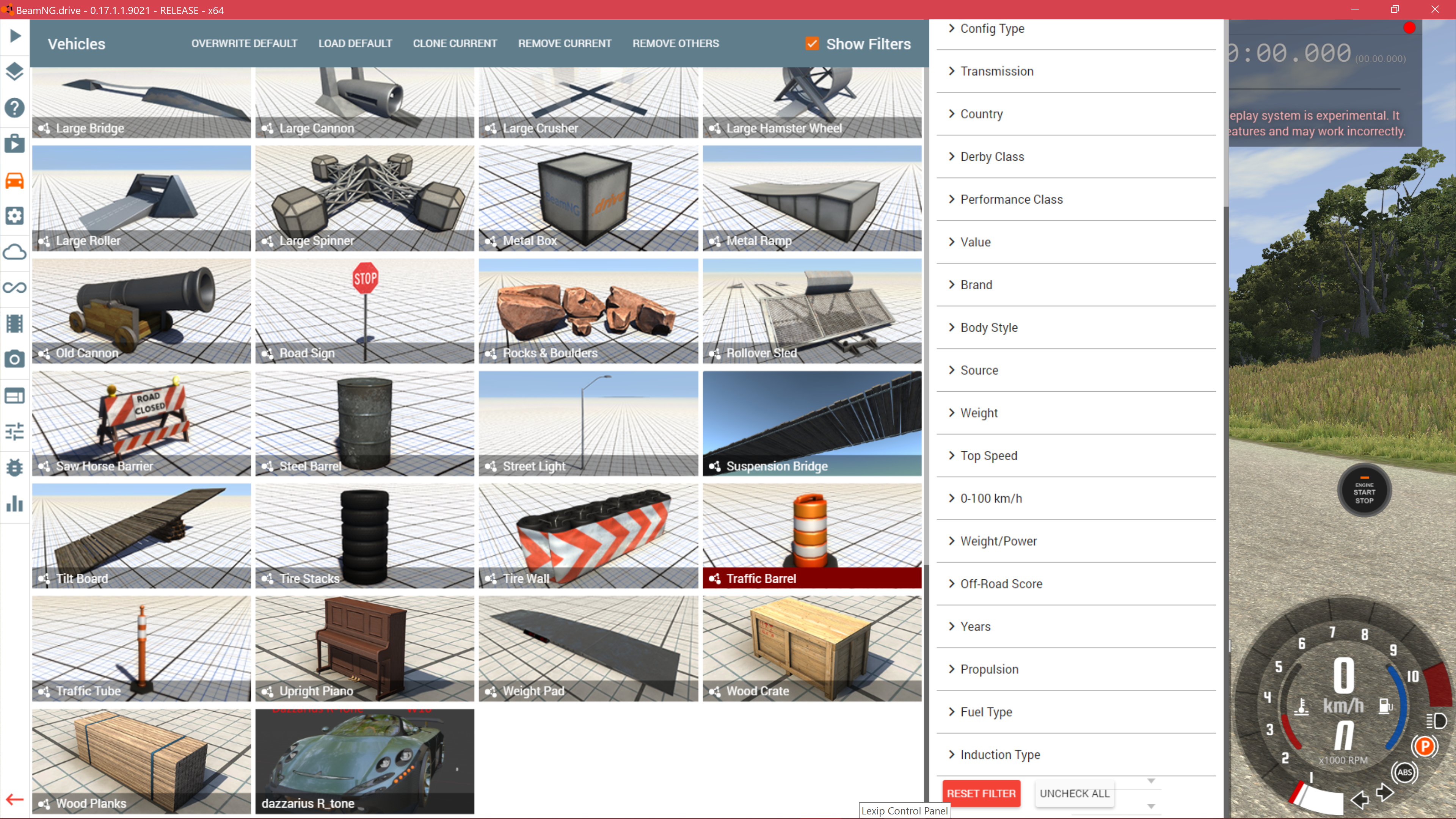Expand the Performance Class filter
Screen dimensions: 1456x819
[1076, 199]
